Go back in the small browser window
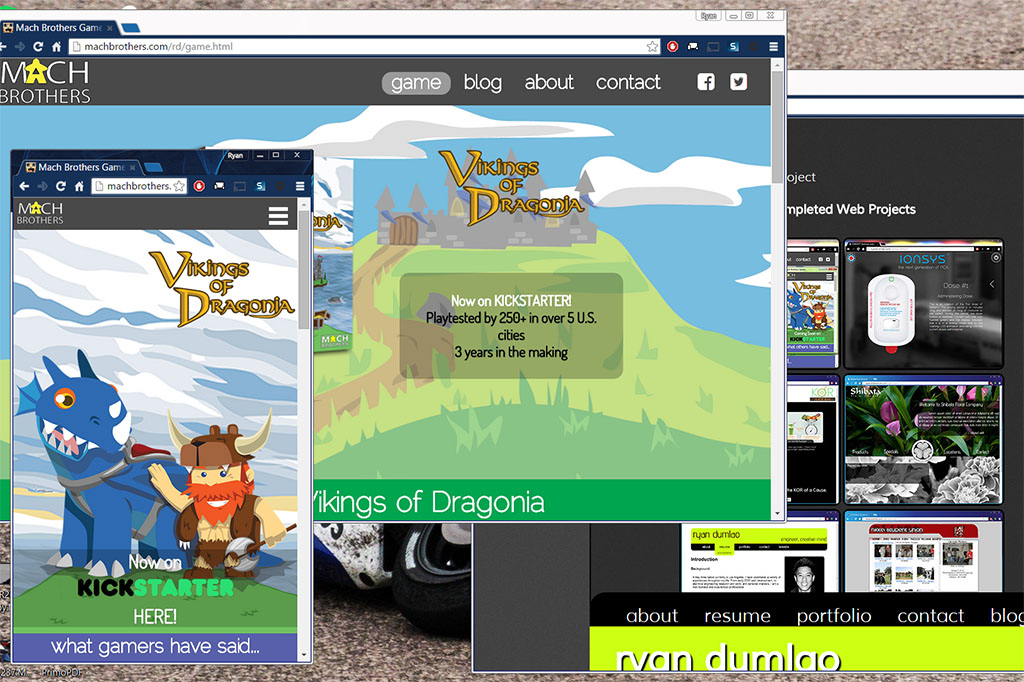The image size is (1024, 682). (24, 186)
